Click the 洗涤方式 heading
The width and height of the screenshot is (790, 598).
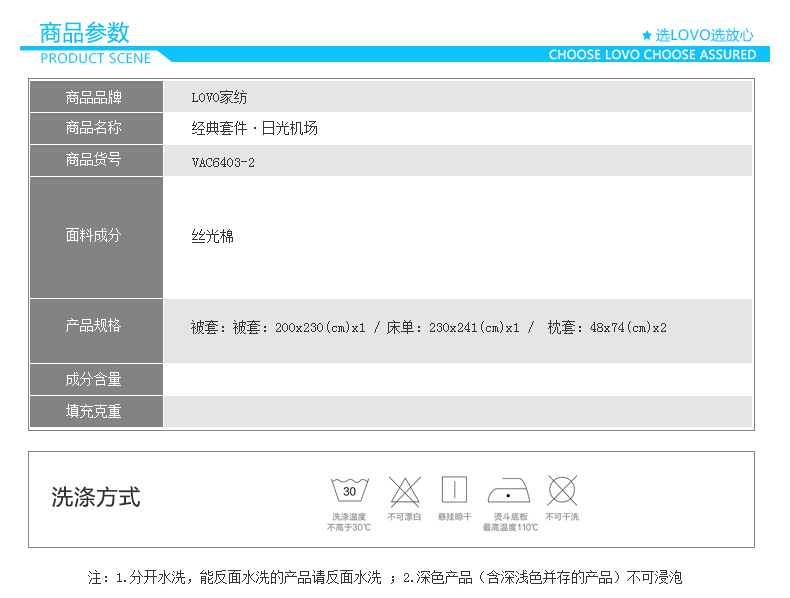coord(96,497)
